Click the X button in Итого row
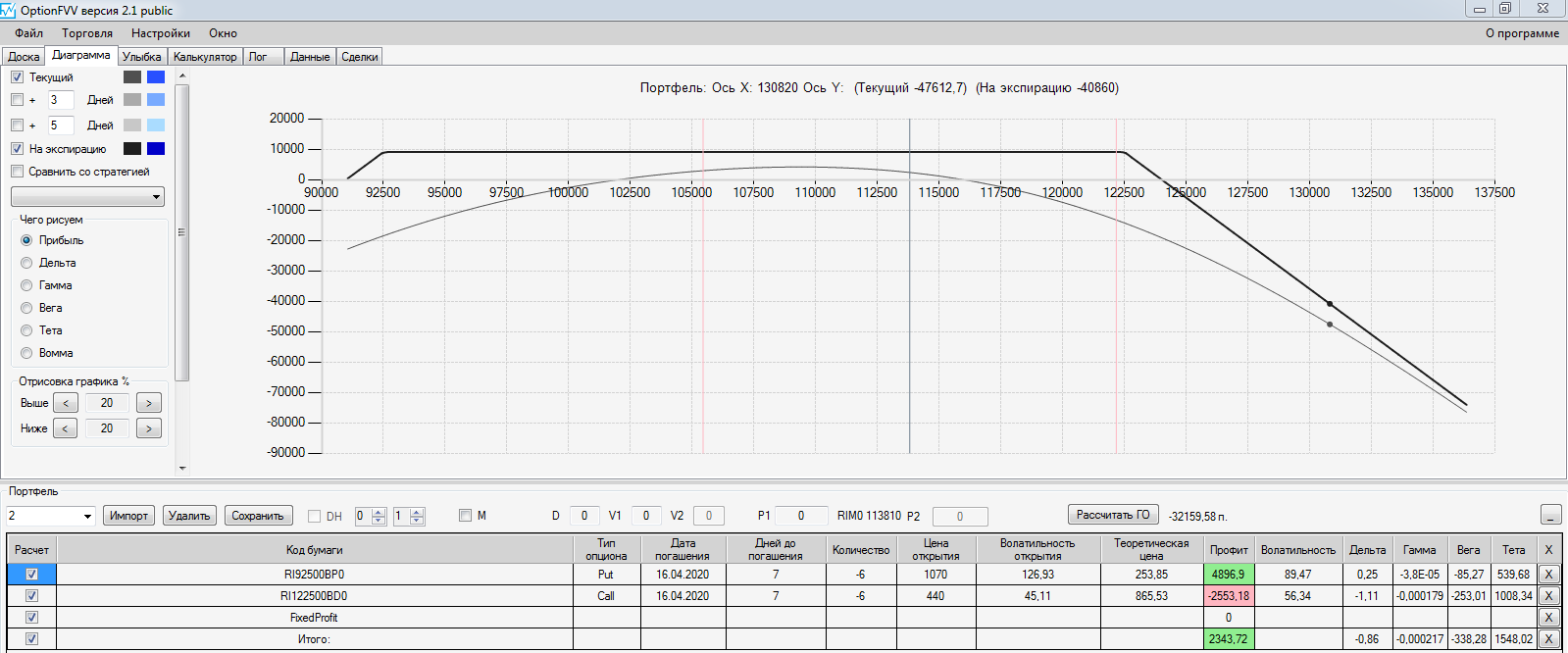The width and height of the screenshot is (1568, 653). (x=1548, y=639)
